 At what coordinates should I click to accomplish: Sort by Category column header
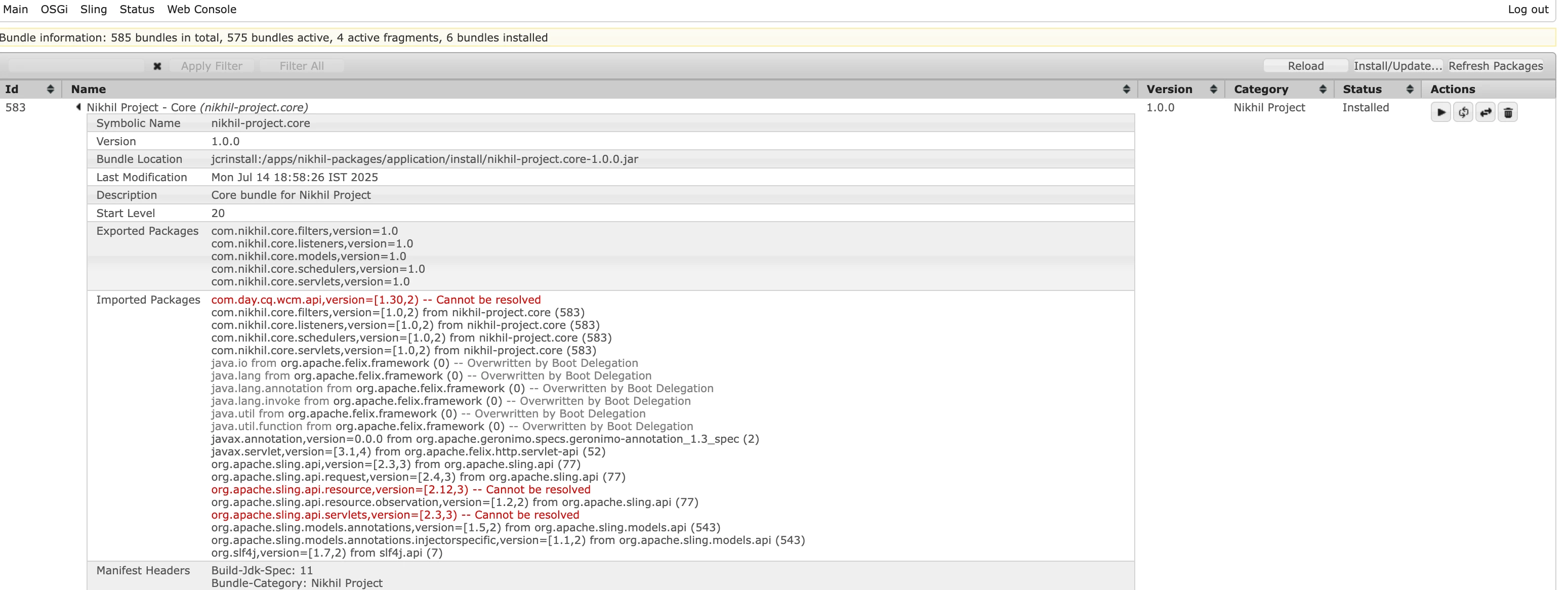click(x=1261, y=90)
